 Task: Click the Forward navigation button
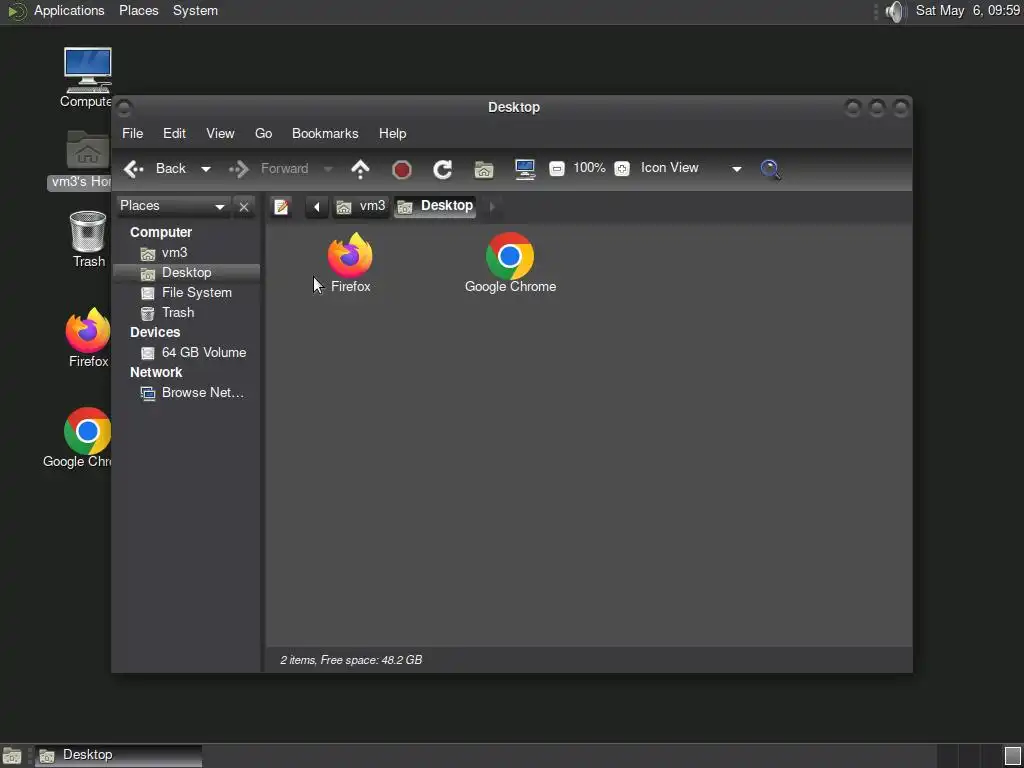(x=268, y=168)
